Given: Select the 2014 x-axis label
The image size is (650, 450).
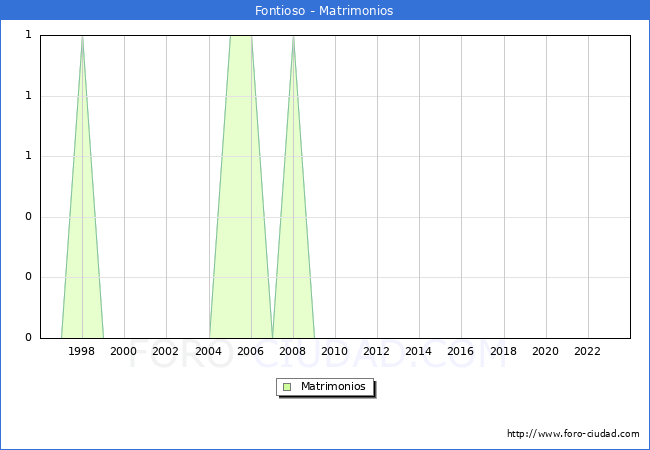Looking at the screenshot, I should 419,351.
